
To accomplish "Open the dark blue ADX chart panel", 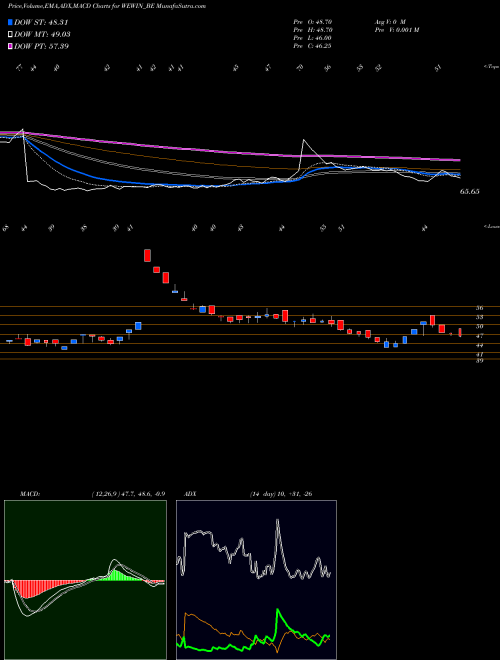I will [x=256, y=580].
